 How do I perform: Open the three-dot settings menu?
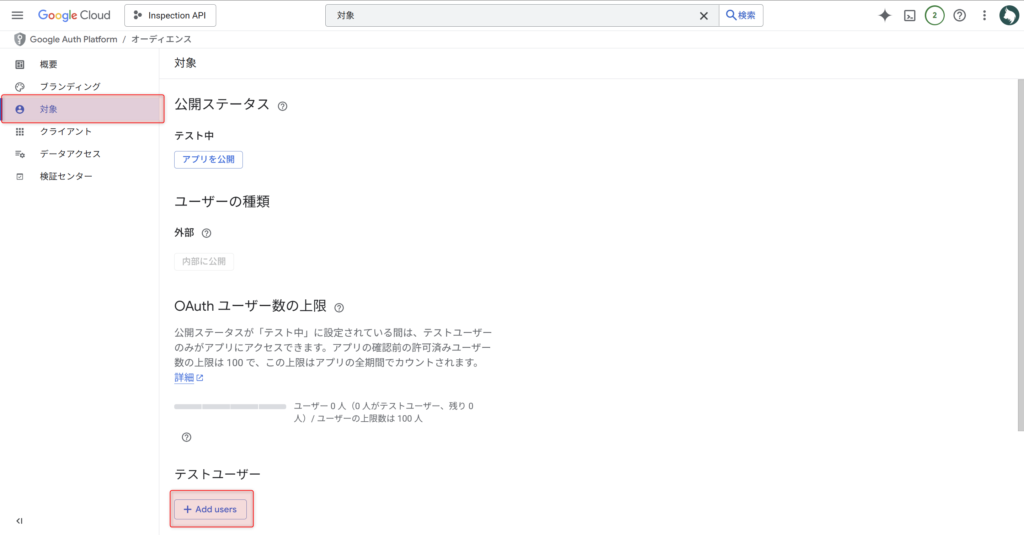point(984,15)
